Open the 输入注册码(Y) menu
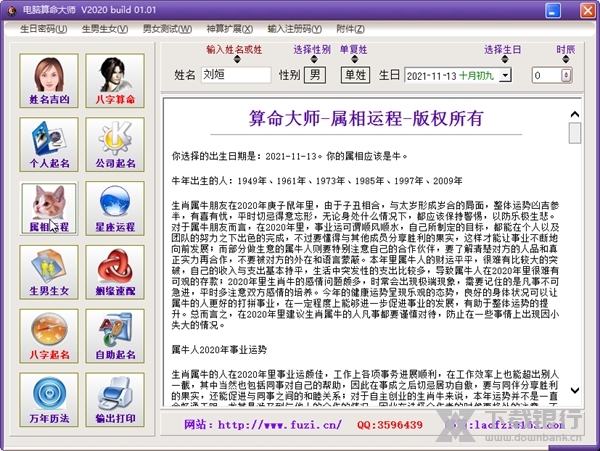Image resolution: width=600 pixels, height=451 pixels. (294, 29)
